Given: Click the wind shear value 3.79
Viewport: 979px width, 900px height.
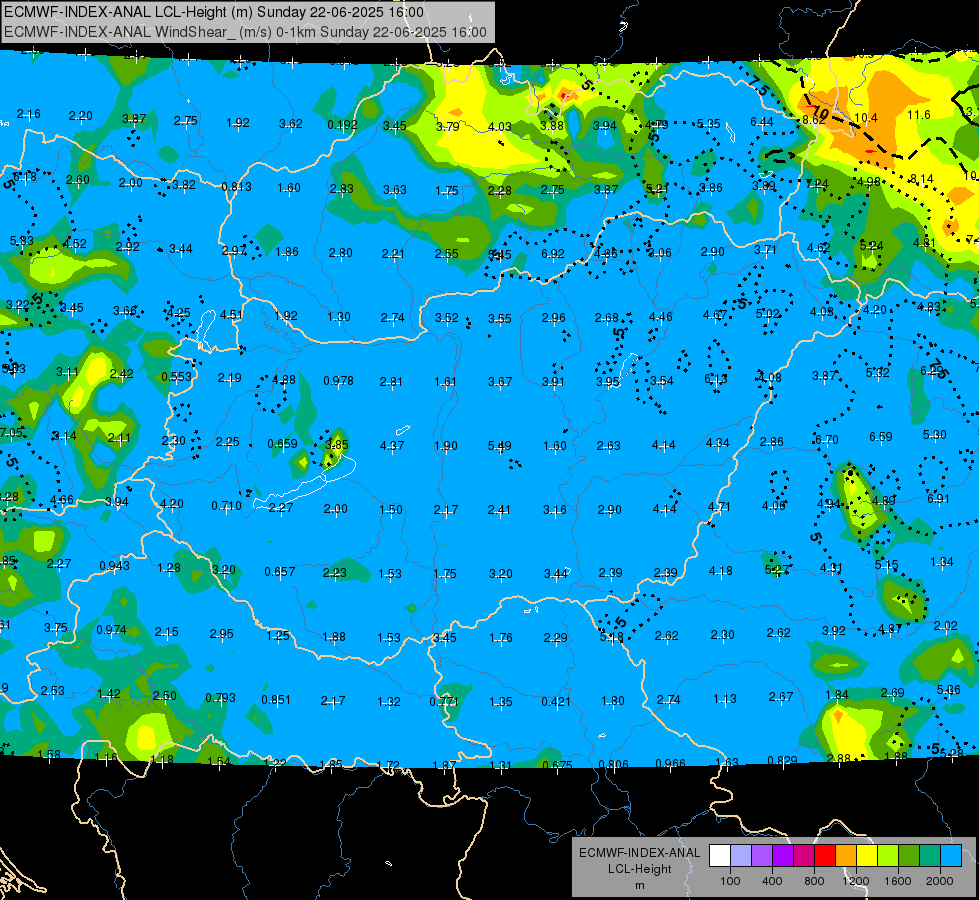Looking at the screenshot, I should tap(447, 126).
